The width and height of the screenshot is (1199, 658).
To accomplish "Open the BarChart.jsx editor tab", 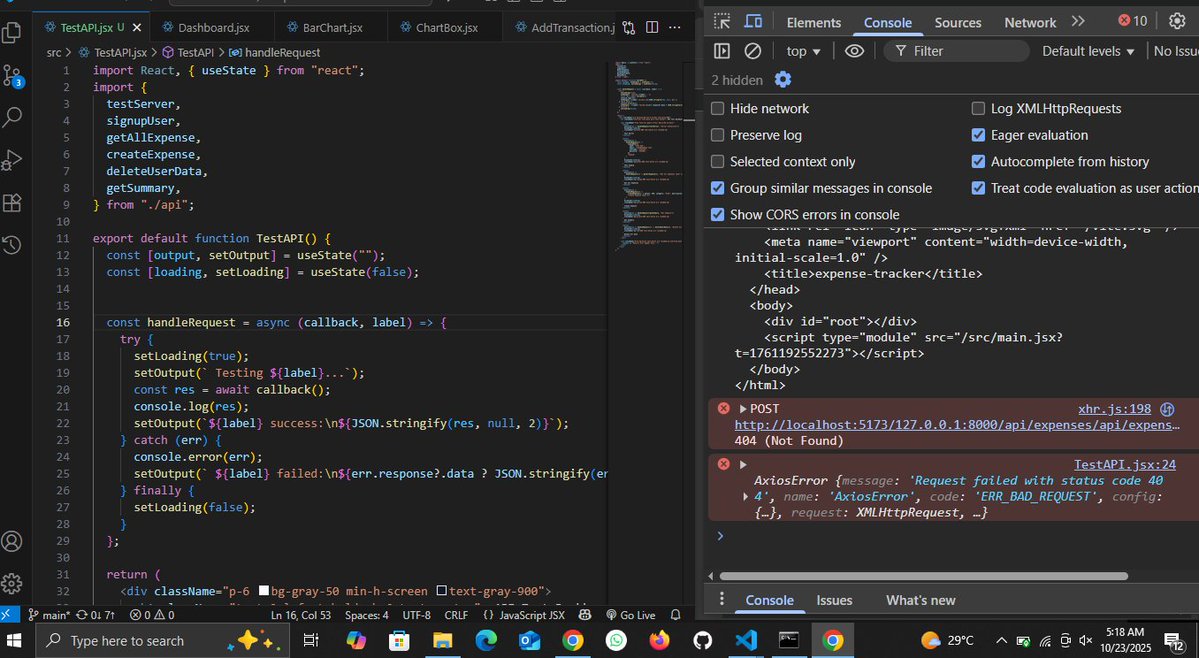I will pos(333,28).
